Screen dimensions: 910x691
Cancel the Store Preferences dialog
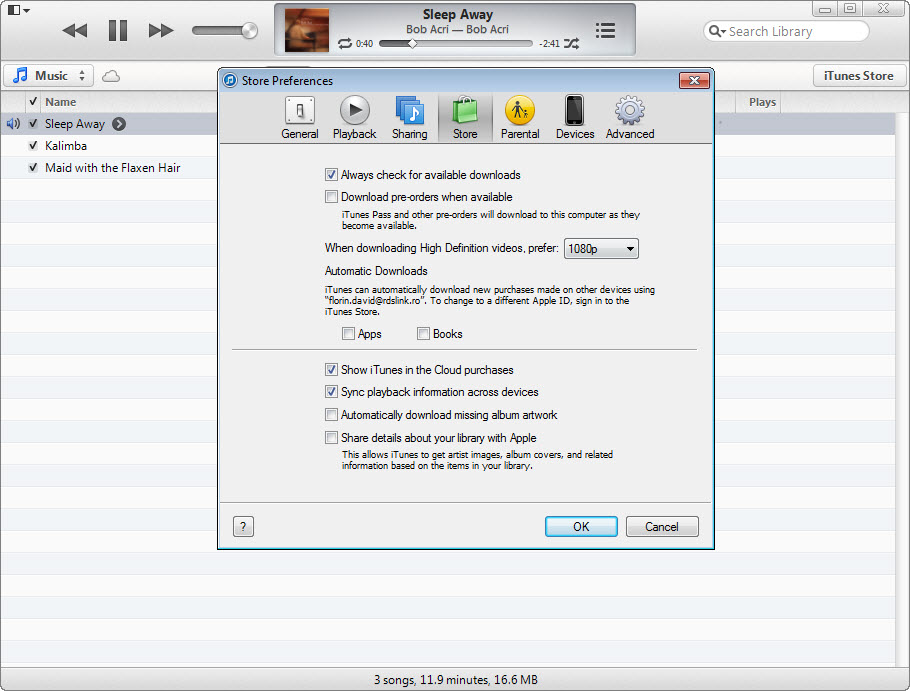click(x=662, y=526)
